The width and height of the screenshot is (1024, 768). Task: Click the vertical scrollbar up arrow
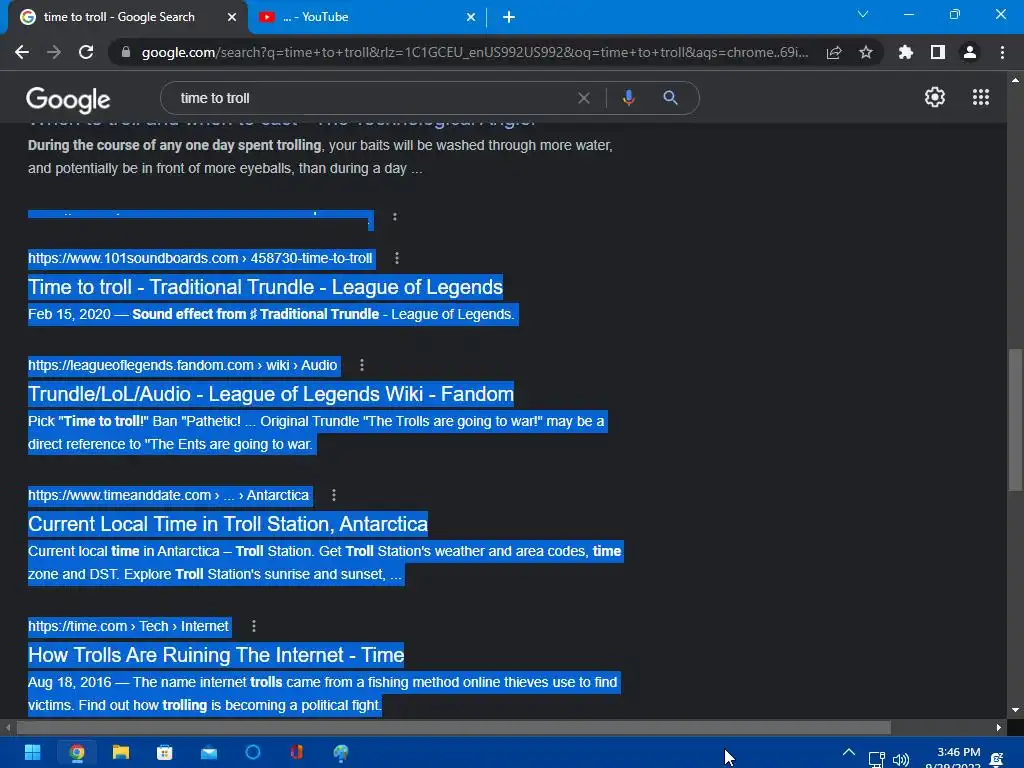1015,80
